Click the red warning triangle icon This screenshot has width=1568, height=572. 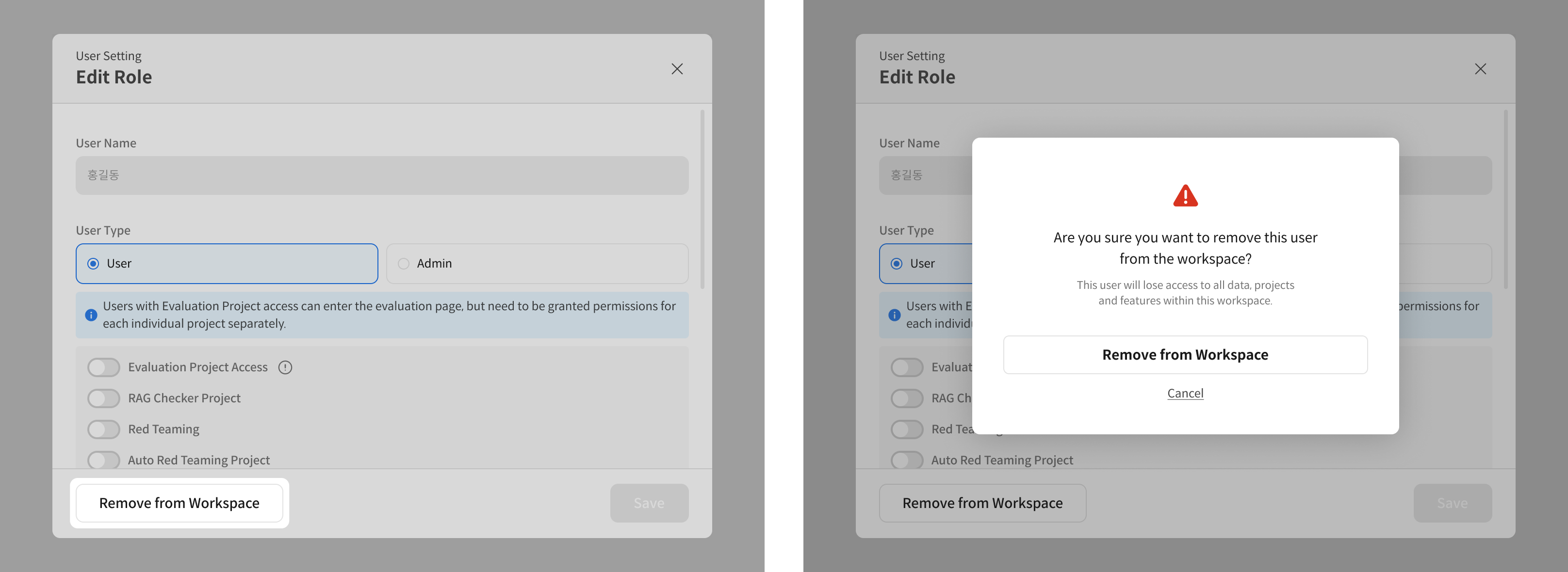point(1185,196)
